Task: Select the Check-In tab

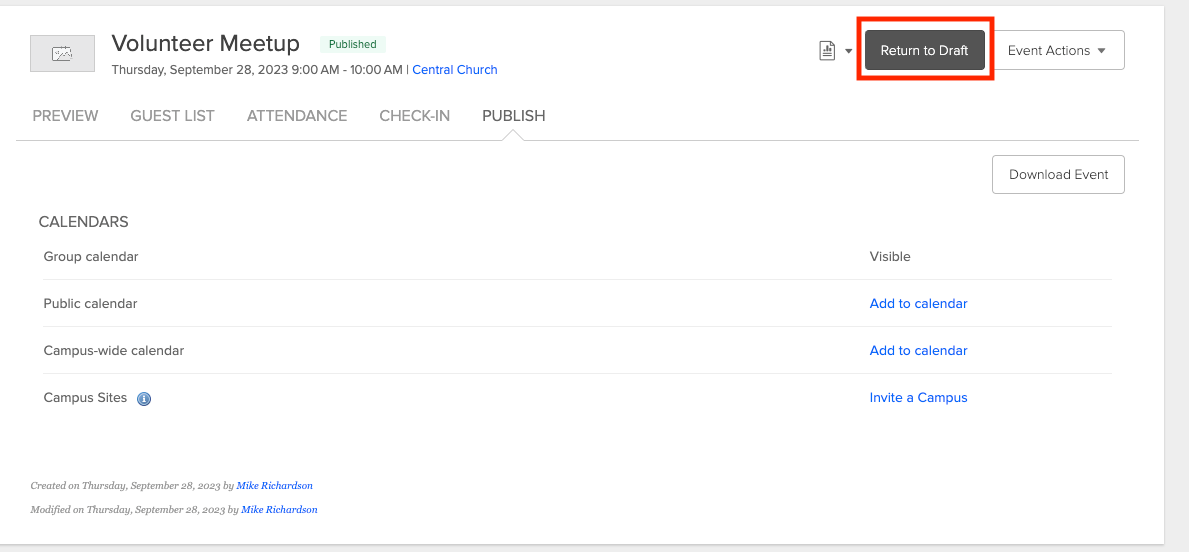Action: (414, 116)
